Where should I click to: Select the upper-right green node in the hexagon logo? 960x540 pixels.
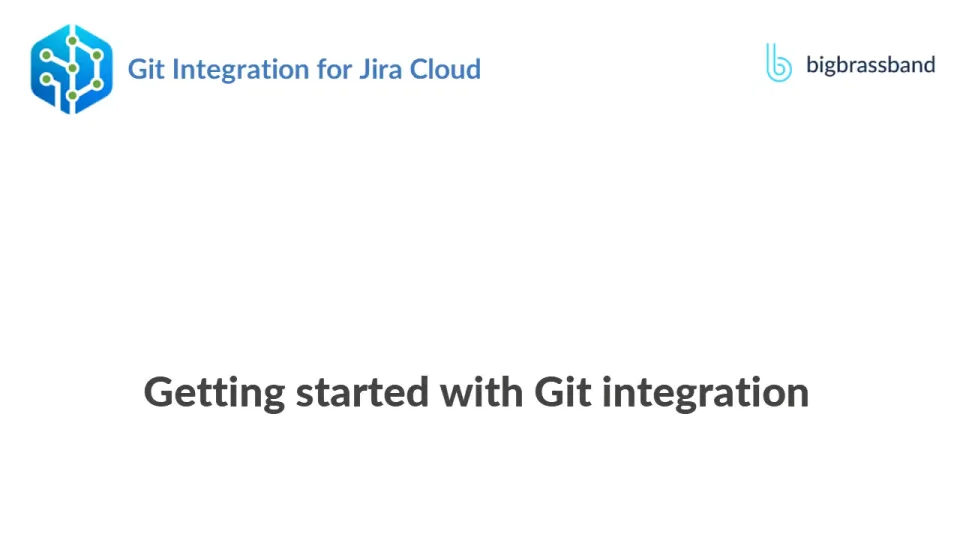click(x=97, y=54)
